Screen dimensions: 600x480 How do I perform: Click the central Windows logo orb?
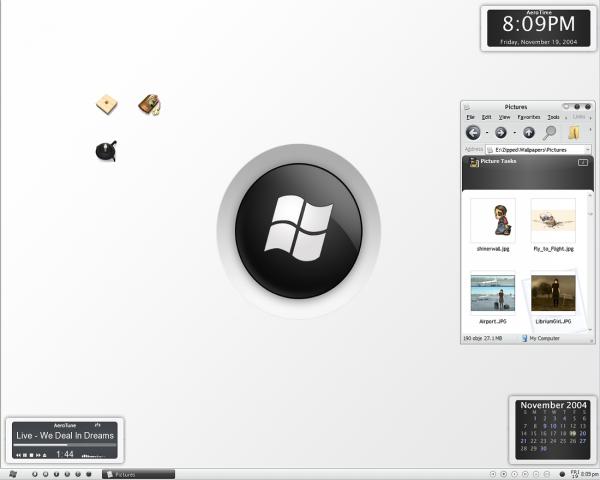pos(299,231)
